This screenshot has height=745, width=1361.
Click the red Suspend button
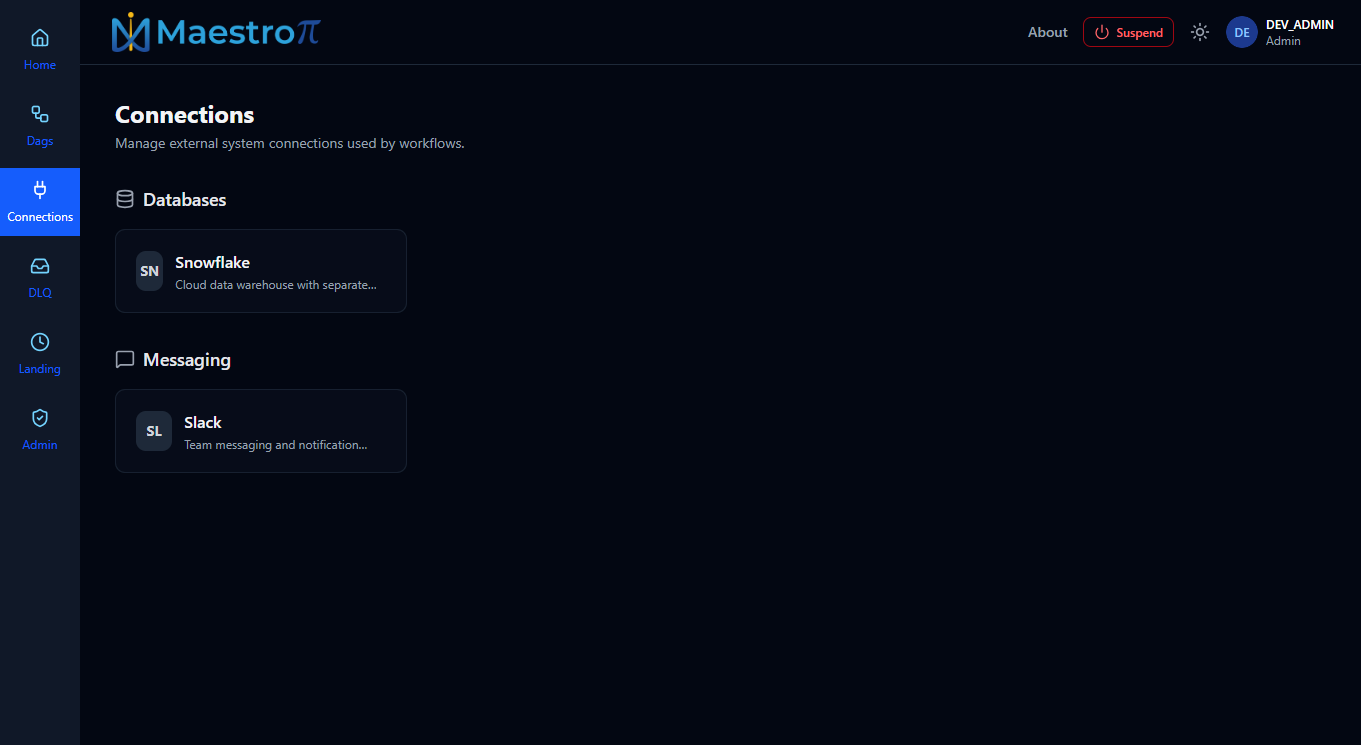coord(1128,32)
